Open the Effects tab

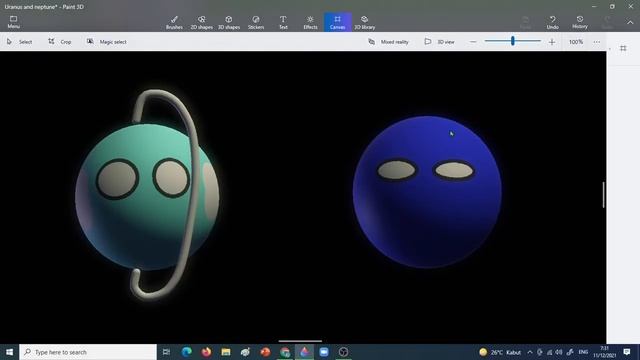310,22
